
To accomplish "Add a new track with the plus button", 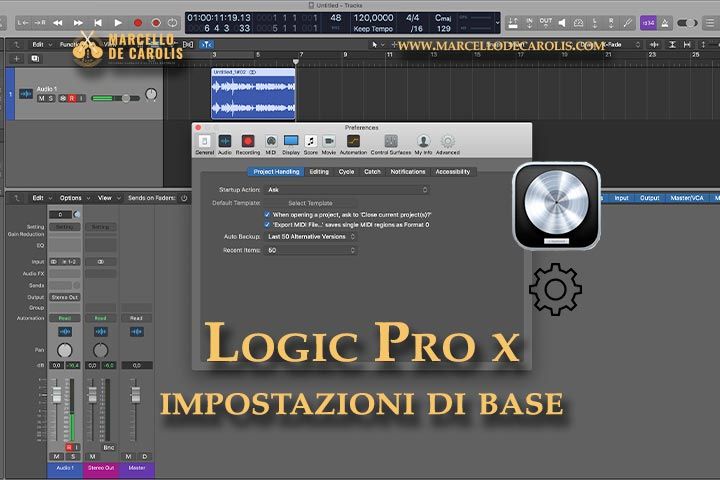I will coord(17,59).
